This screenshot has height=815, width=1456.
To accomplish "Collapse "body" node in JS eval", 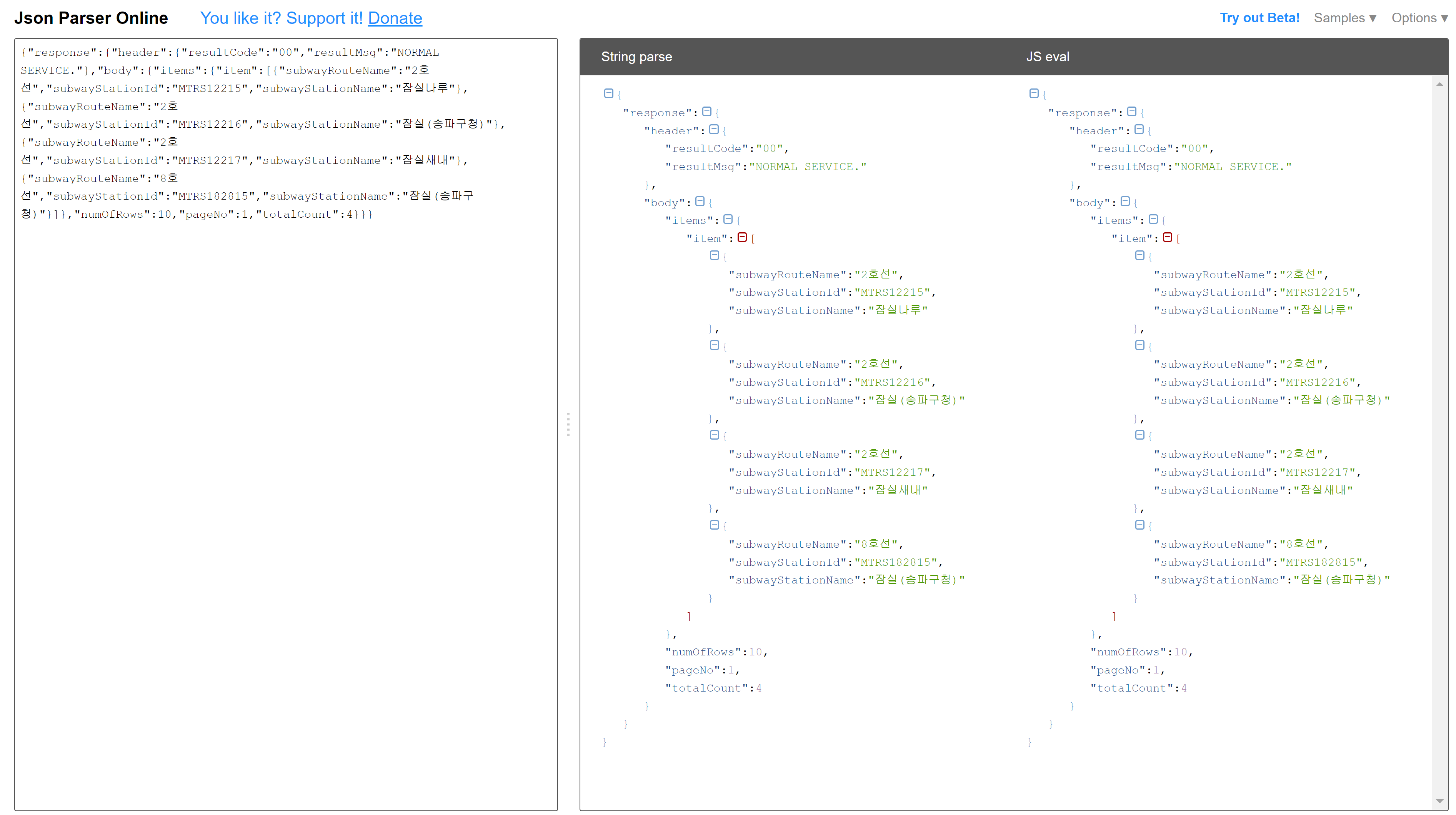I will click(x=1125, y=201).
